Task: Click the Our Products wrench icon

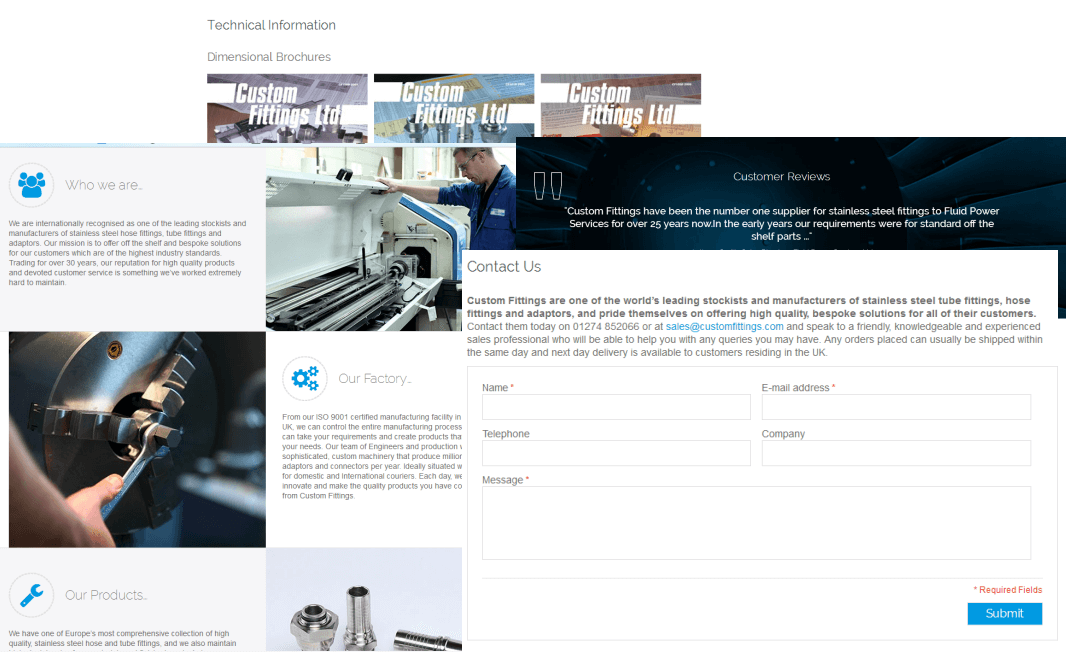Action: pos(31,595)
